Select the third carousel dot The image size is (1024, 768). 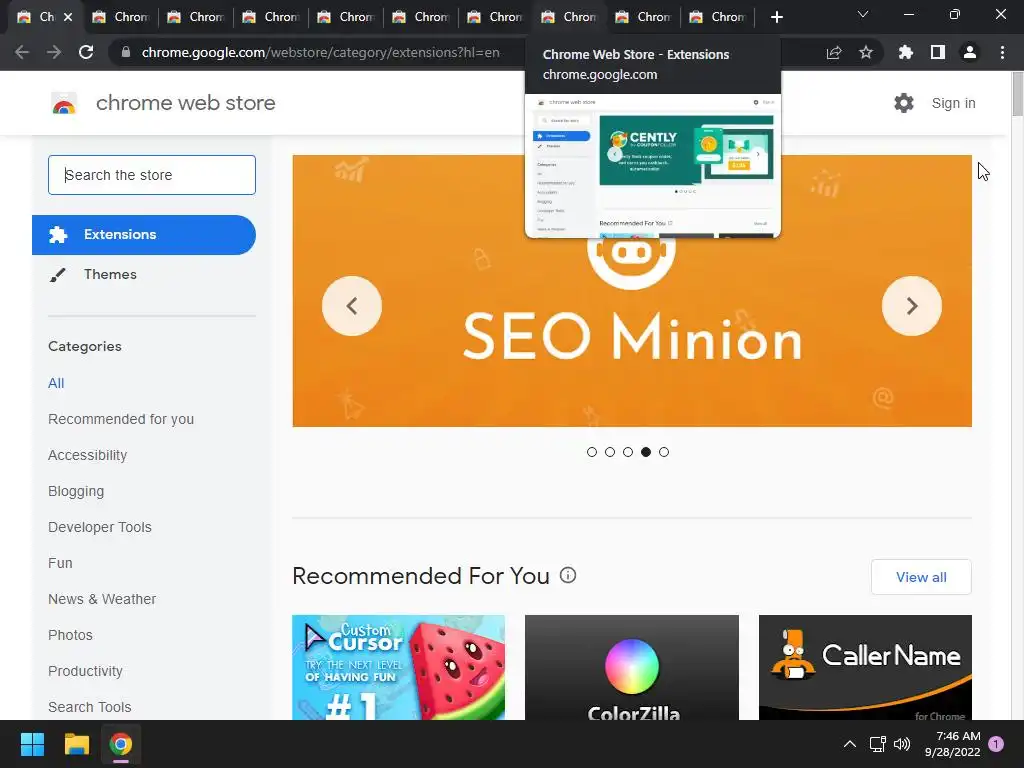628,452
